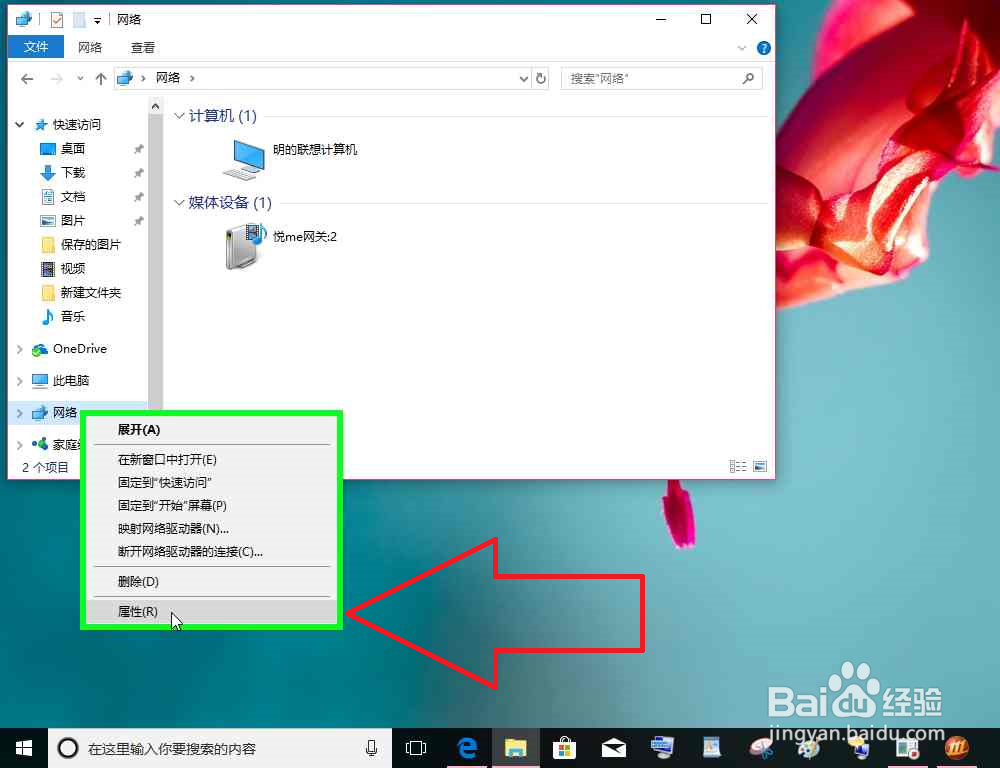
Task: Switch to large icons view at bottom right
Action: click(x=759, y=465)
